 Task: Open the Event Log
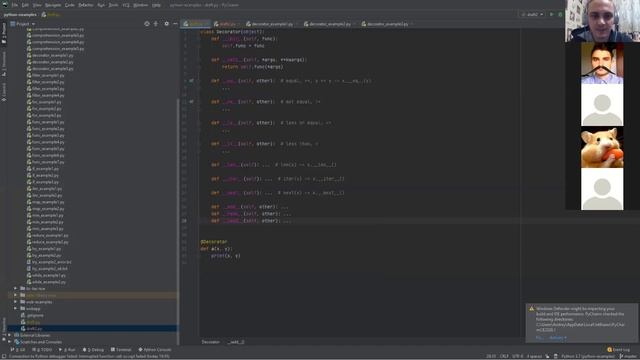(619, 350)
